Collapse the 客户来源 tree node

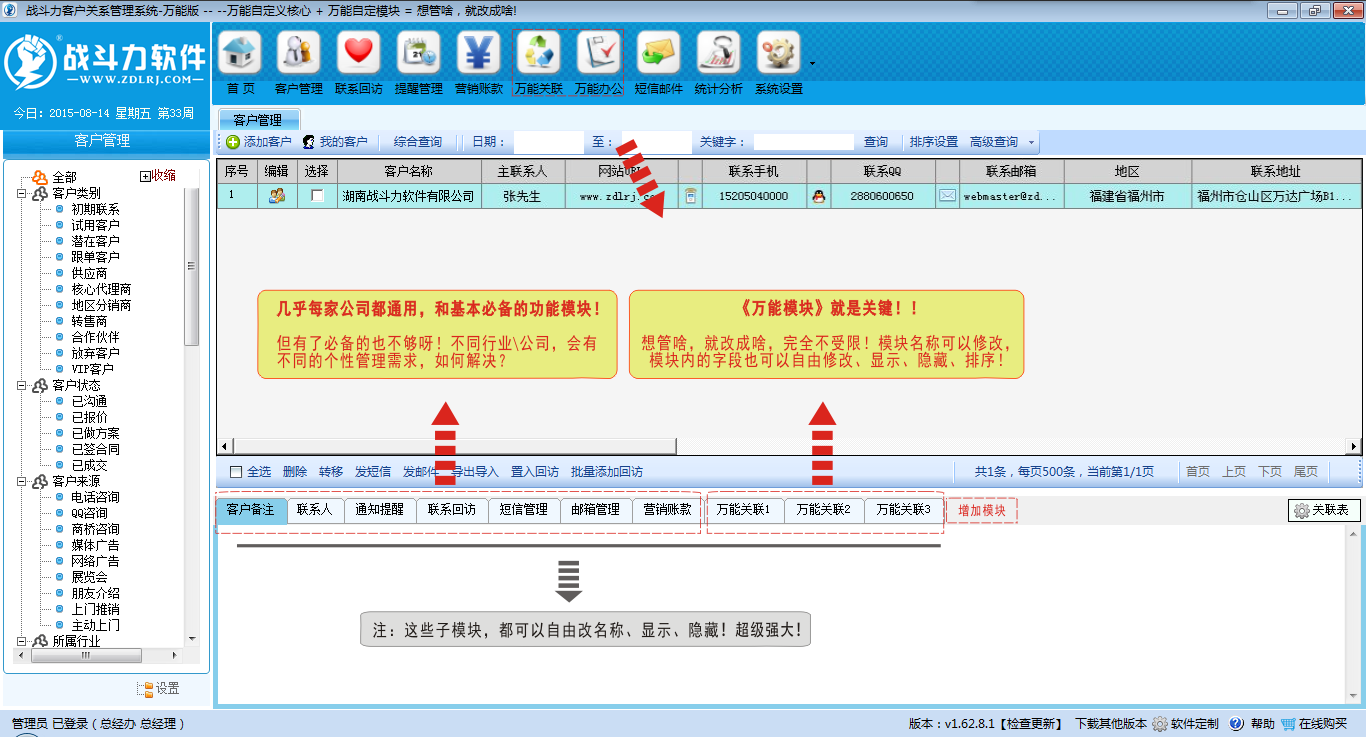(21, 481)
